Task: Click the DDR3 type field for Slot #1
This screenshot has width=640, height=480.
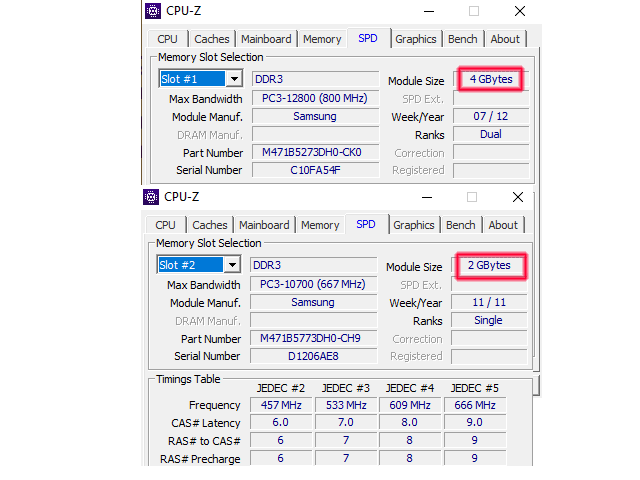Action: tap(316, 79)
